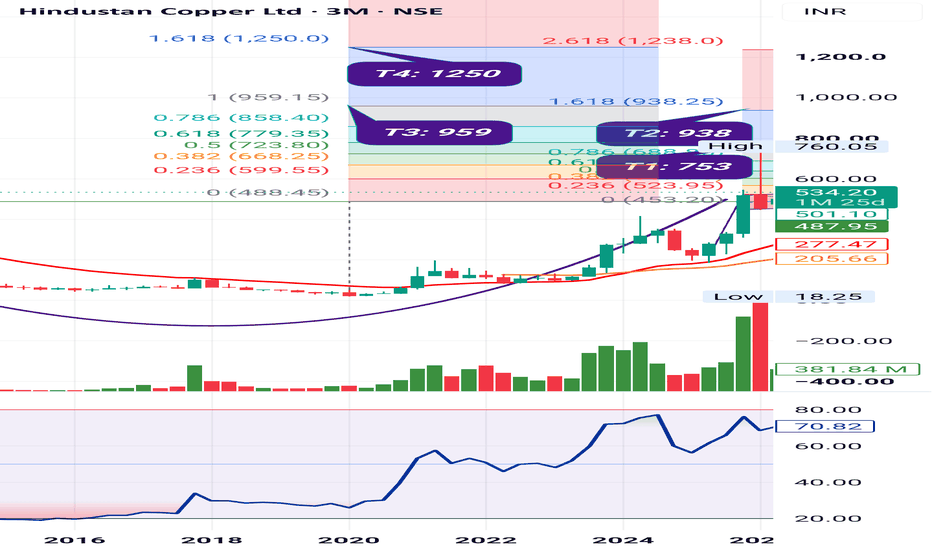
Task: Click the 1,000.00 price axis label
Action: tap(846, 97)
